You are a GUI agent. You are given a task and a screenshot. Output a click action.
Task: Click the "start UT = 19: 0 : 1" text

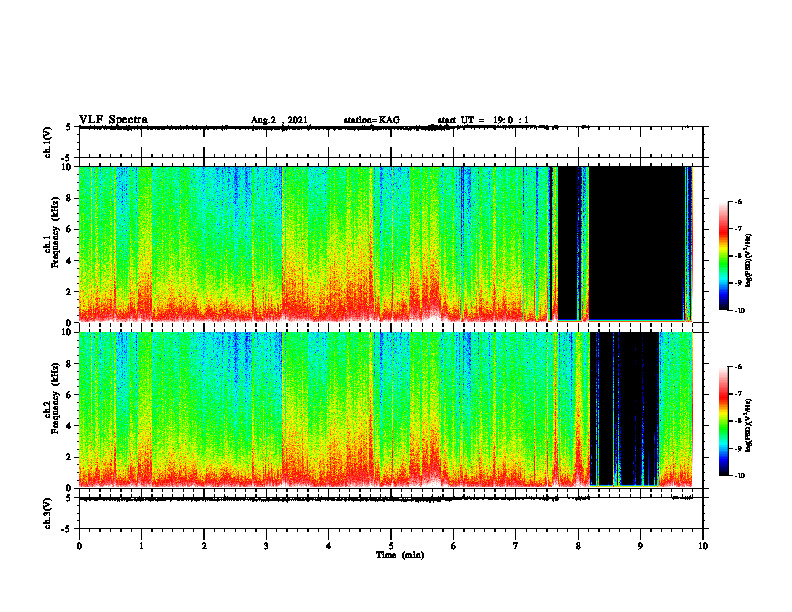pyautogui.click(x=483, y=120)
